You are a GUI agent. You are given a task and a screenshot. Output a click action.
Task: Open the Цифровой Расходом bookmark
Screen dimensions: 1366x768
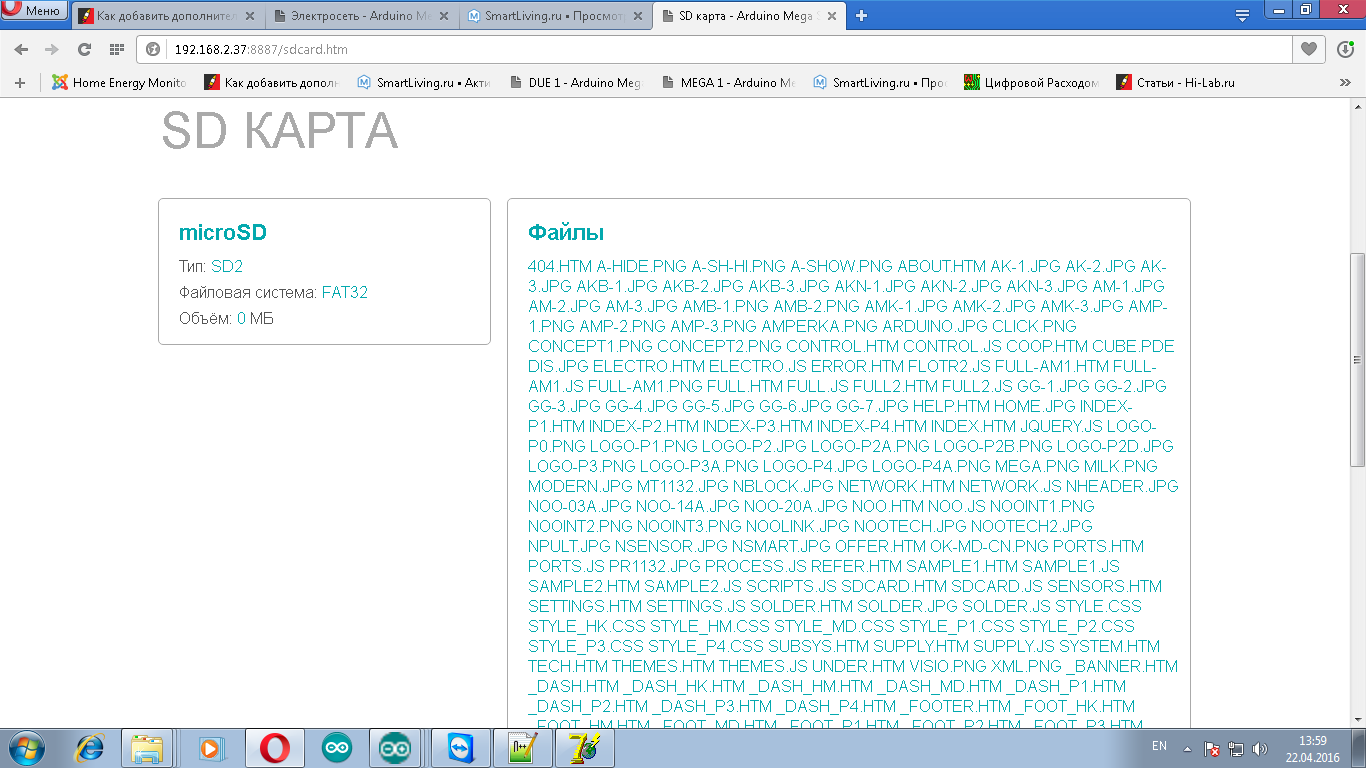tap(1032, 83)
